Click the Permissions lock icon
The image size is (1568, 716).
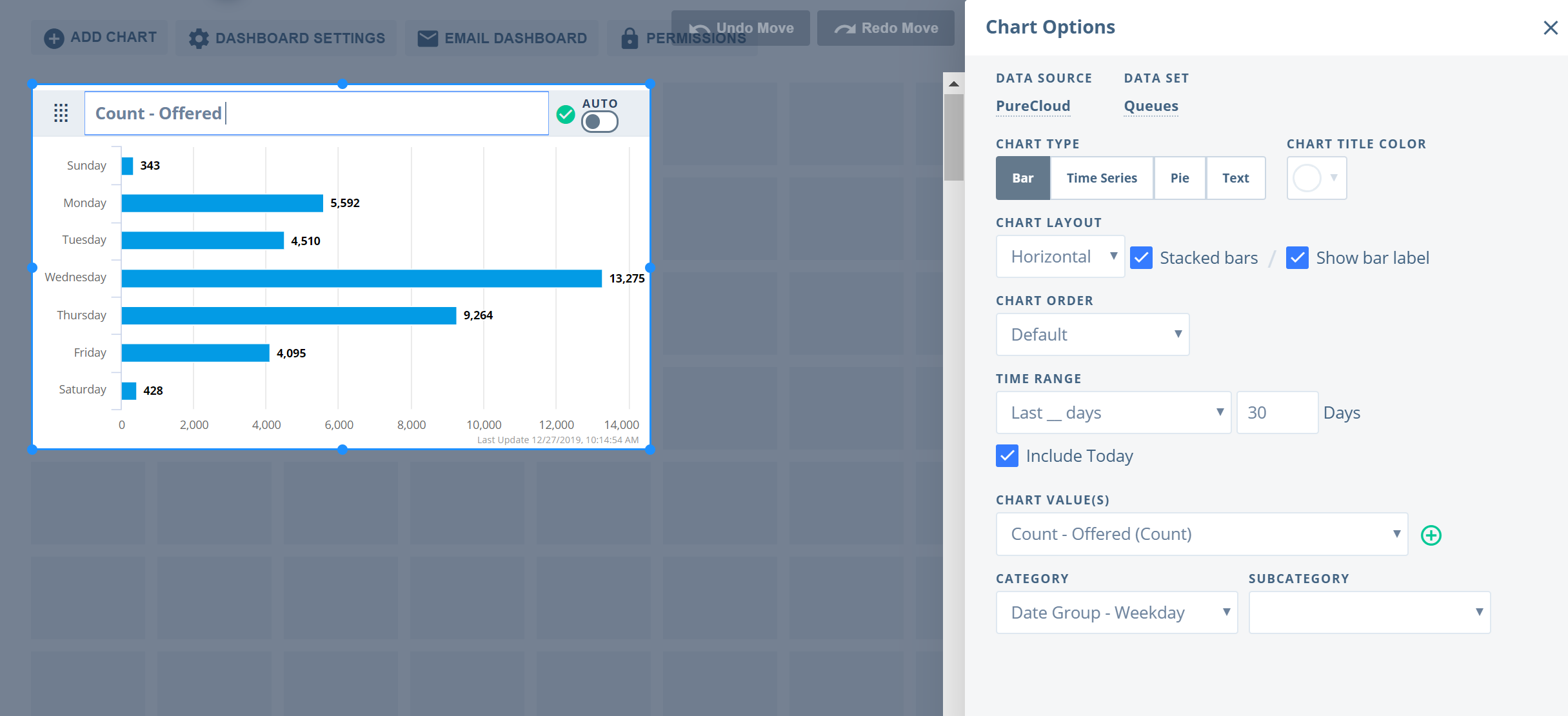(x=630, y=38)
